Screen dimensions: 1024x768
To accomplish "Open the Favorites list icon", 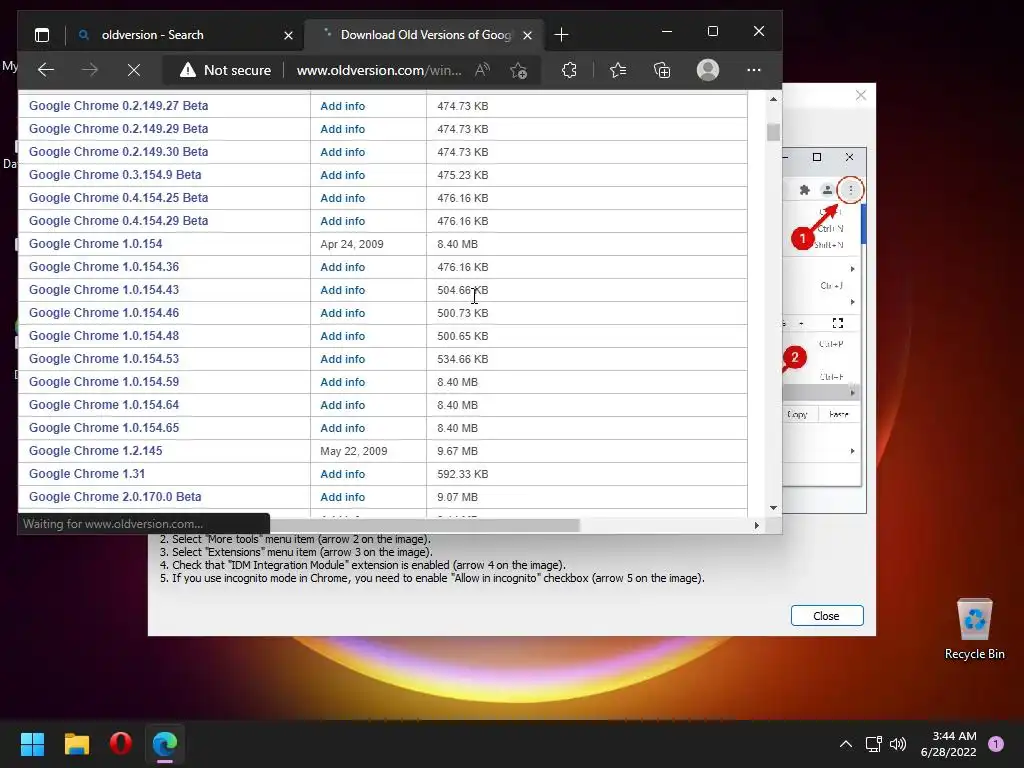I will 618,70.
